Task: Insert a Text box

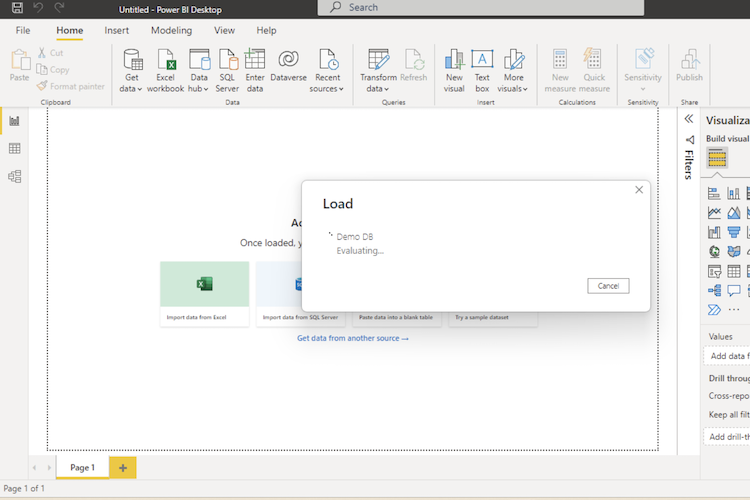Action: [x=482, y=70]
